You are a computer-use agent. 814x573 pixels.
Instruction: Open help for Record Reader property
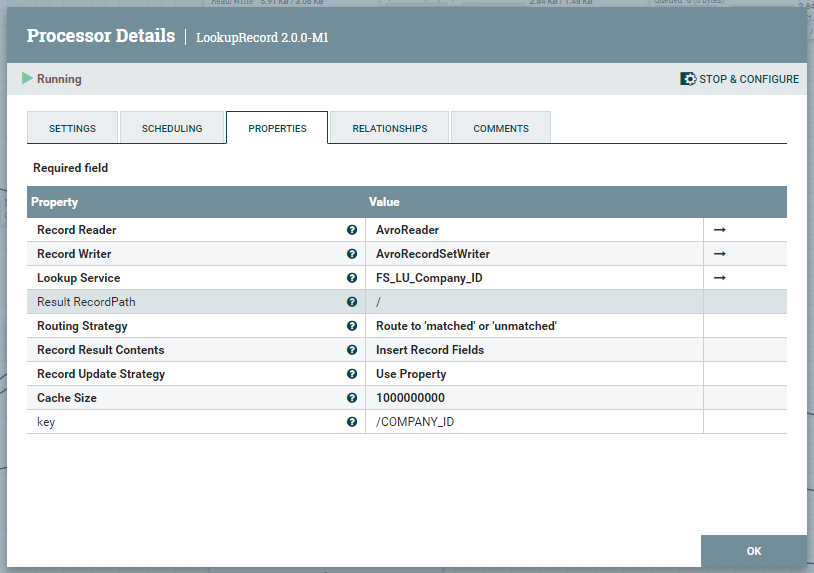point(352,230)
